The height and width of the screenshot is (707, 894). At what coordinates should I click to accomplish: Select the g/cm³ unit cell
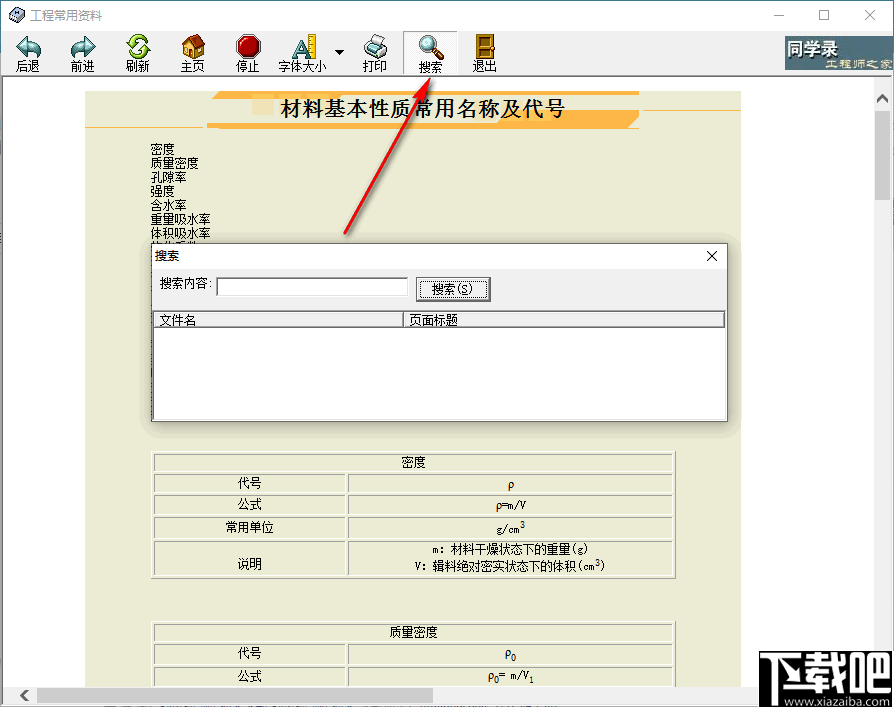(x=510, y=527)
